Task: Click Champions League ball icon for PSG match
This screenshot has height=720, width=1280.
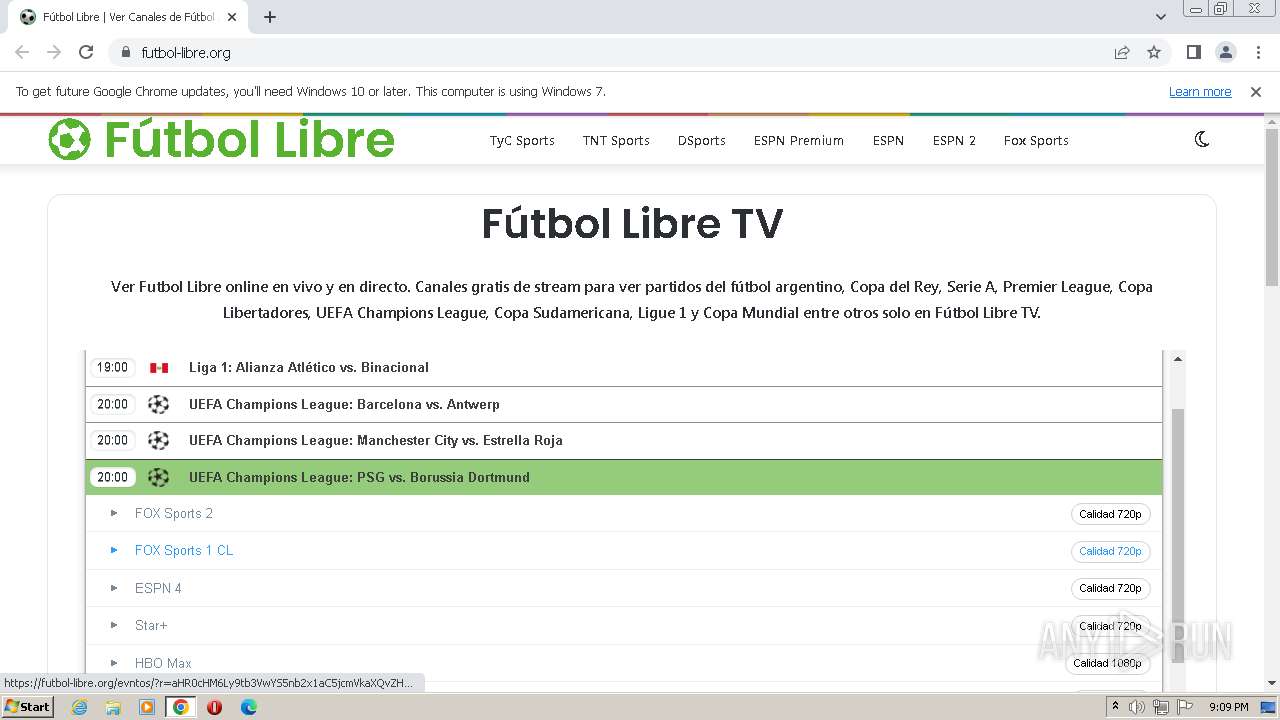Action: click(158, 477)
